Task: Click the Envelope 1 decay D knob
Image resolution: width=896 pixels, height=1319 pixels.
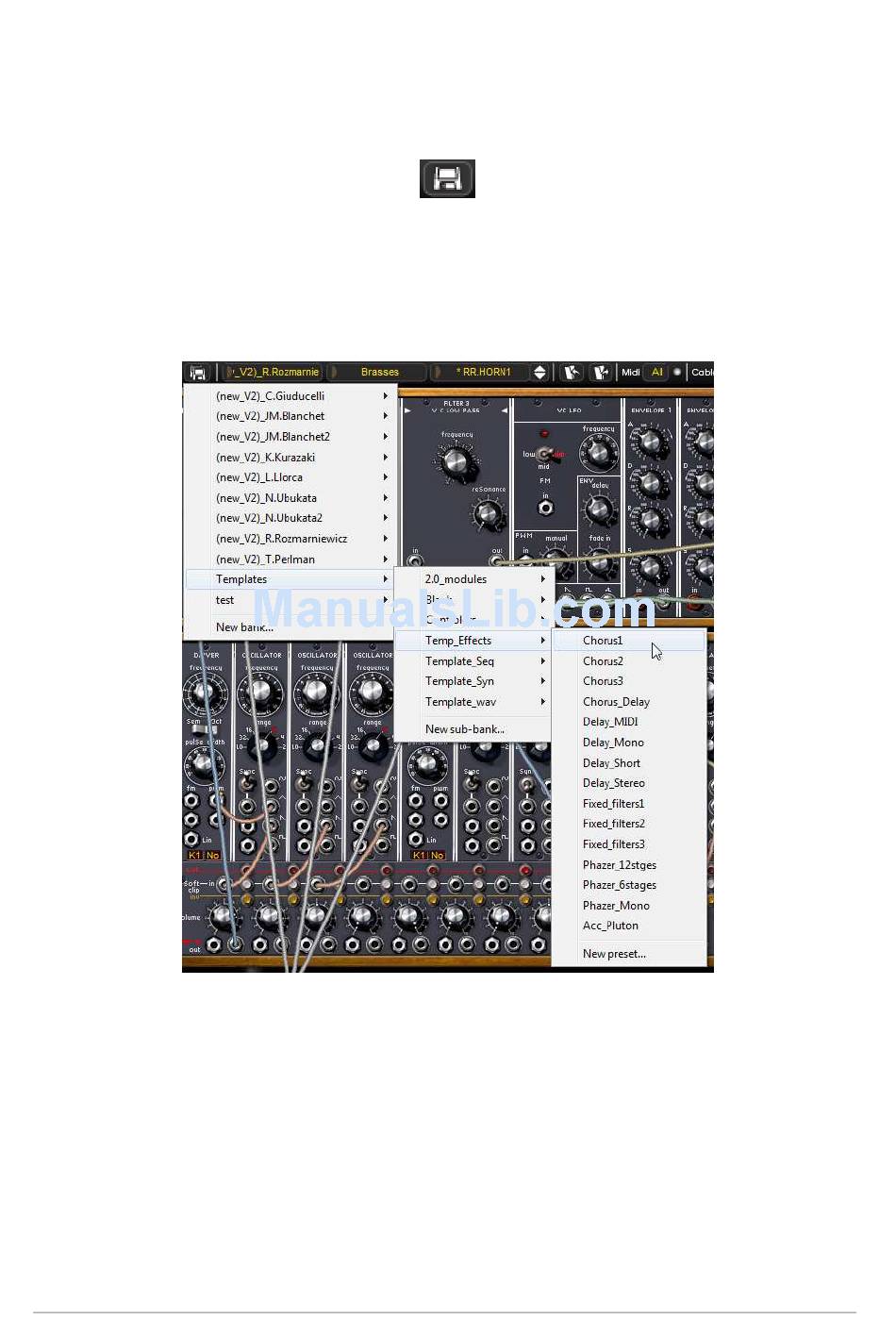Action: [x=650, y=482]
